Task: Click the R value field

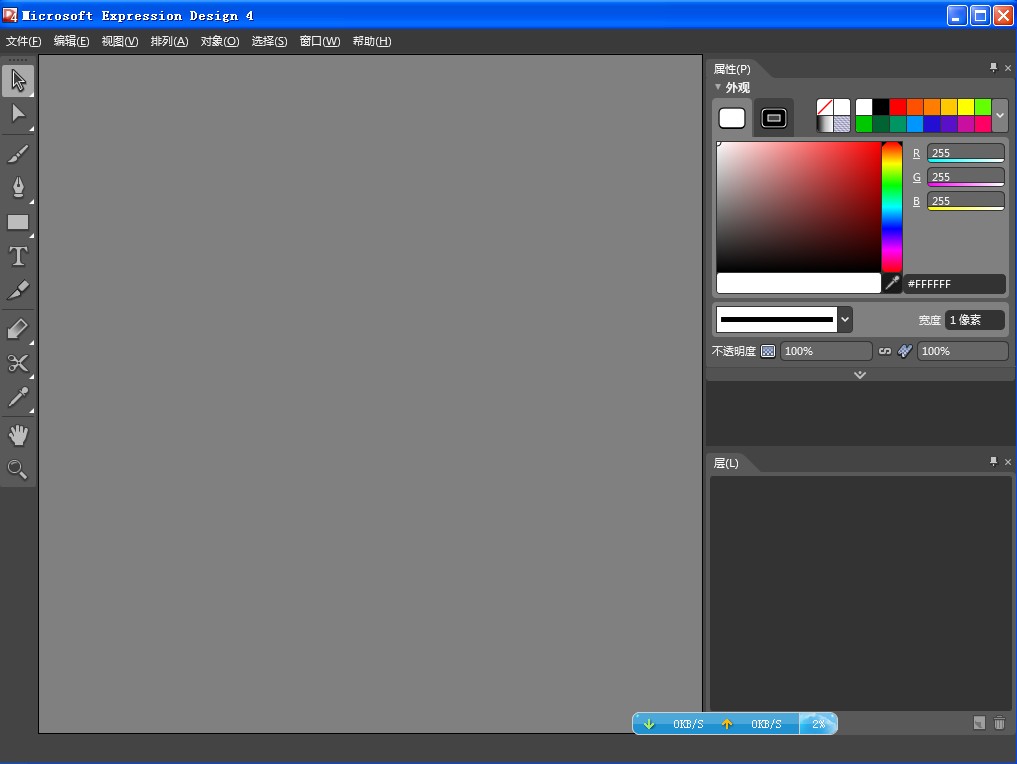Action: coord(966,153)
